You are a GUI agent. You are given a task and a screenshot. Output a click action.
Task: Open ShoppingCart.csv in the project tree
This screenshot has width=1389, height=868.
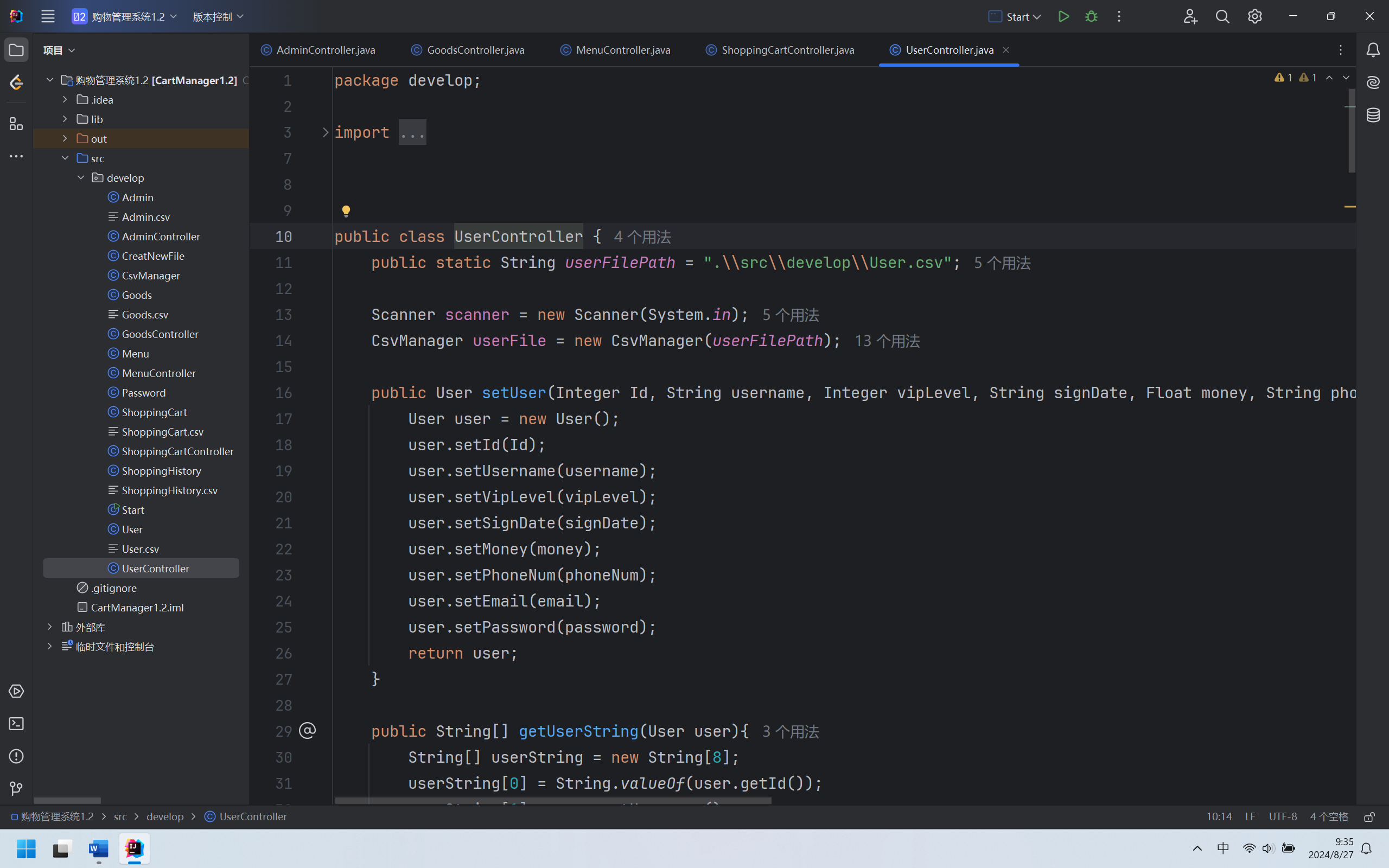click(162, 432)
